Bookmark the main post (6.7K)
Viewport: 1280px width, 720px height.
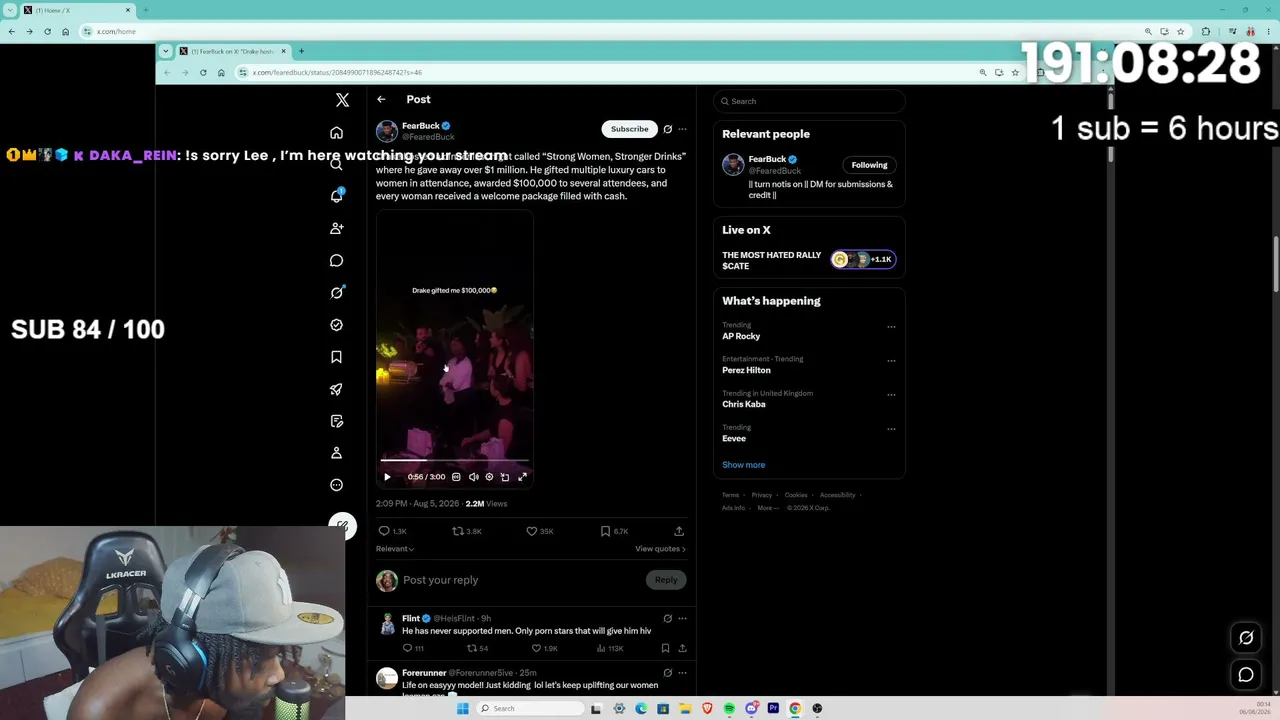click(614, 531)
